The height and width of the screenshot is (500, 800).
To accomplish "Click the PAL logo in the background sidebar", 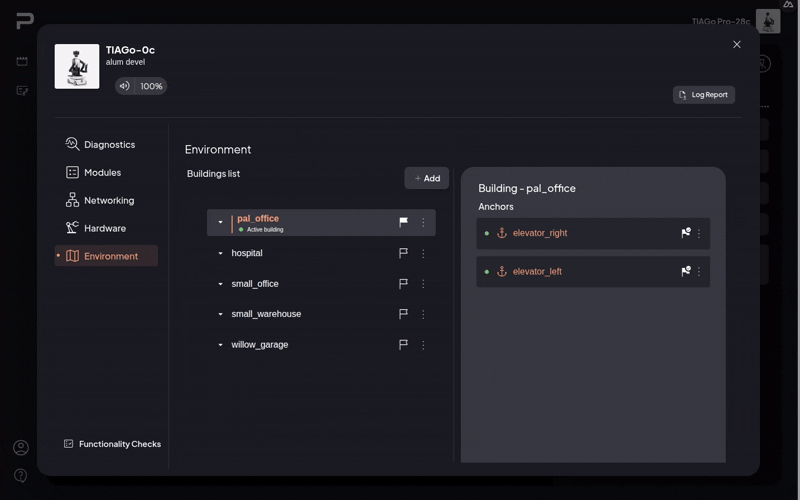I will [x=24, y=21].
